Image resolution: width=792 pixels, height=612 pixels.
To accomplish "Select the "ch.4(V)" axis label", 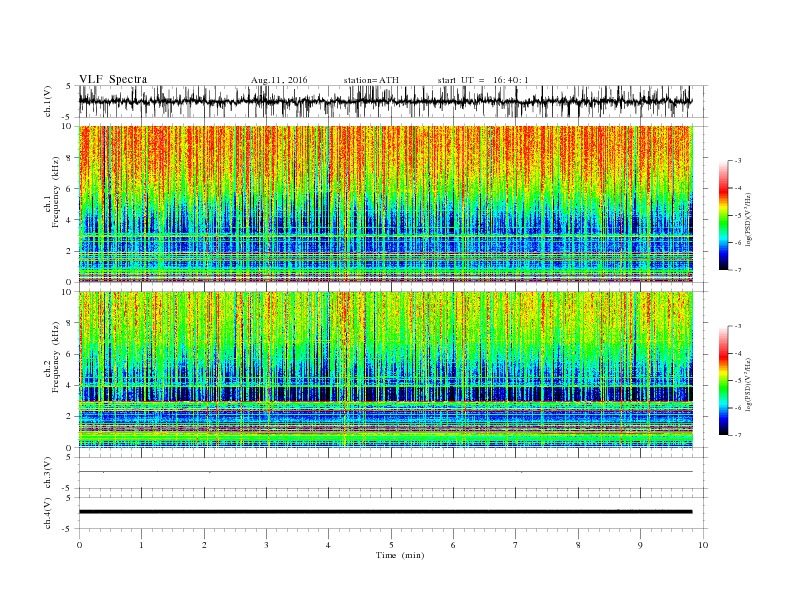I will [x=48, y=513].
